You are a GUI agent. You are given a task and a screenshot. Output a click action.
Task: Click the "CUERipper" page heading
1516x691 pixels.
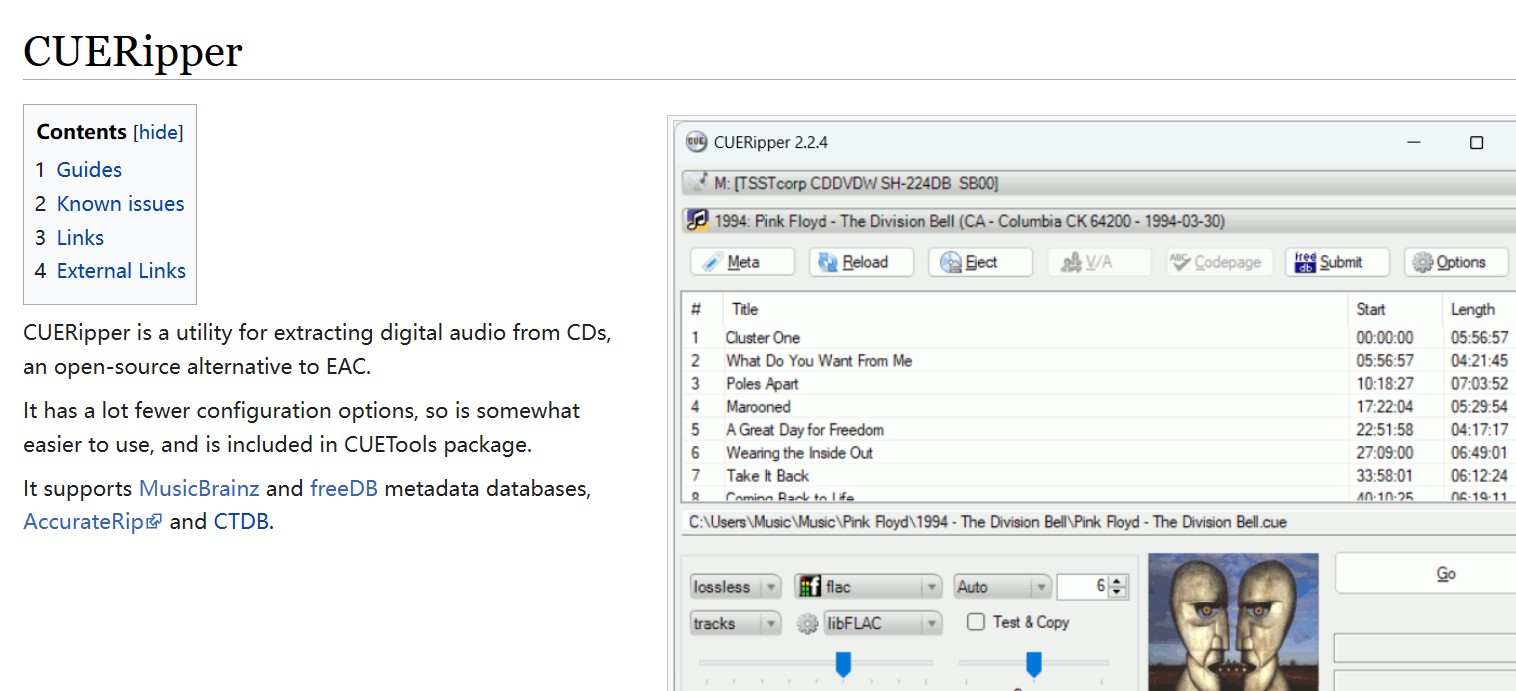(133, 51)
